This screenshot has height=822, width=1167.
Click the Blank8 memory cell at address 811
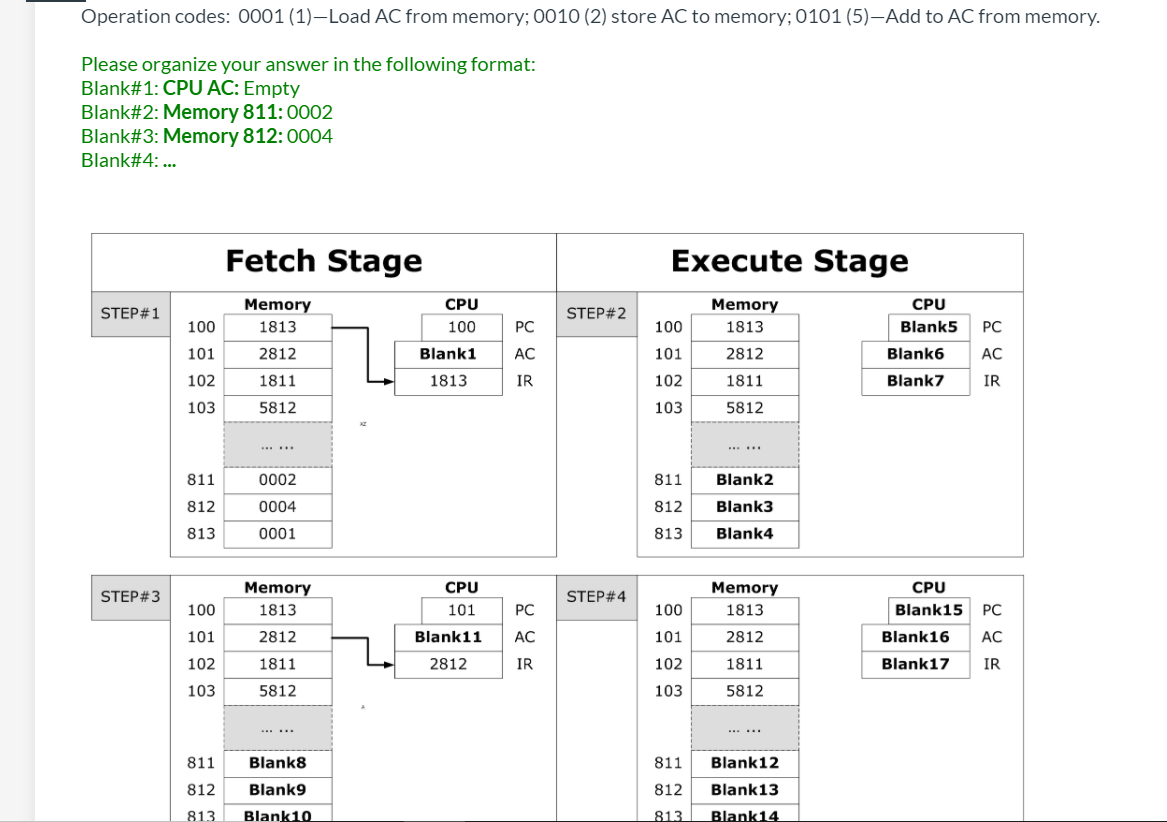tap(278, 762)
